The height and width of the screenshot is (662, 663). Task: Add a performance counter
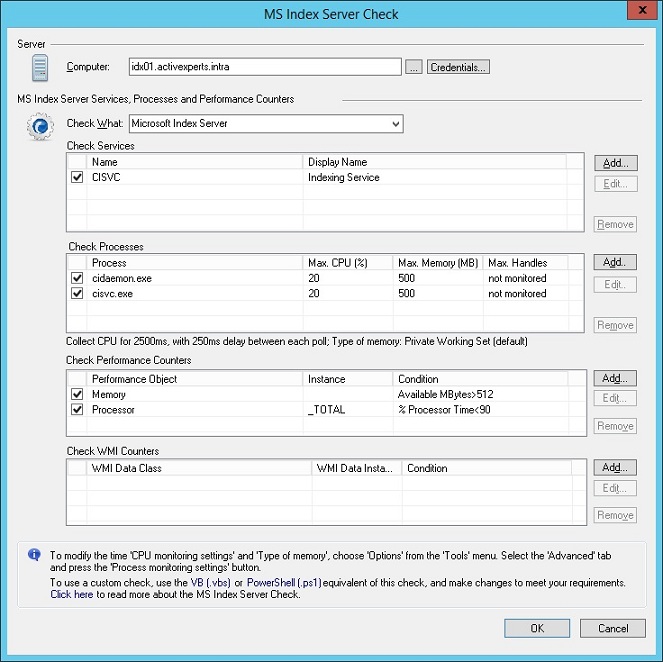(615, 378)
